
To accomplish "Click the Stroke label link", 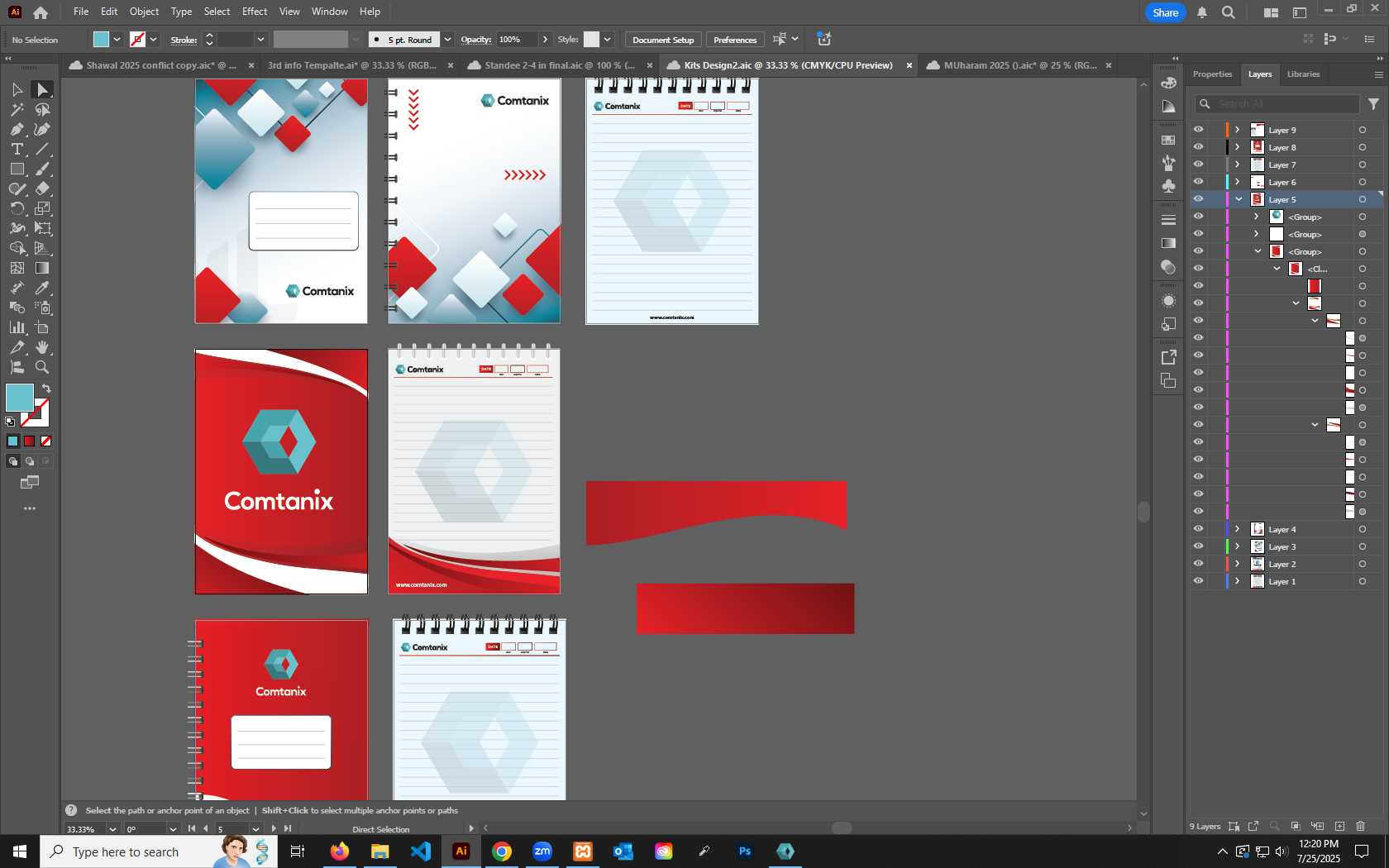I will click(x=184, y=40).
